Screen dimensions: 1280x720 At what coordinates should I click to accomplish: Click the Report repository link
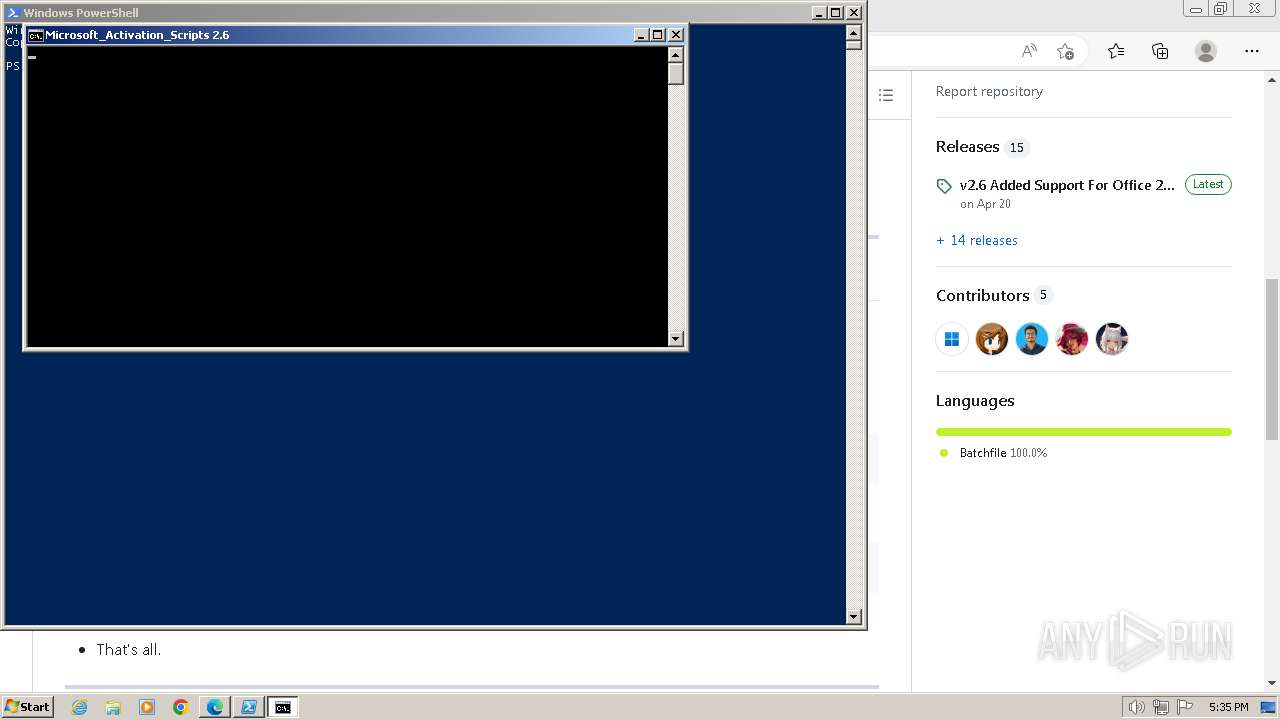pos(989,91)
